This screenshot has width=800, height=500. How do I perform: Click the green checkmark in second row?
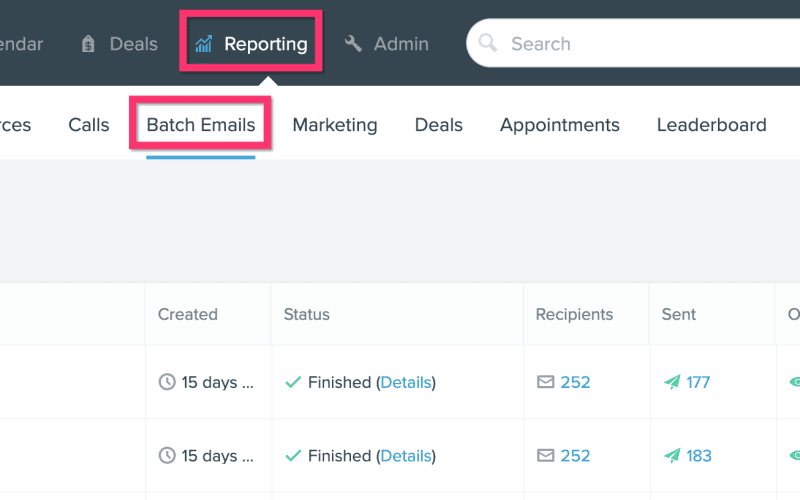pyautogui.click(x=293, y=455)
